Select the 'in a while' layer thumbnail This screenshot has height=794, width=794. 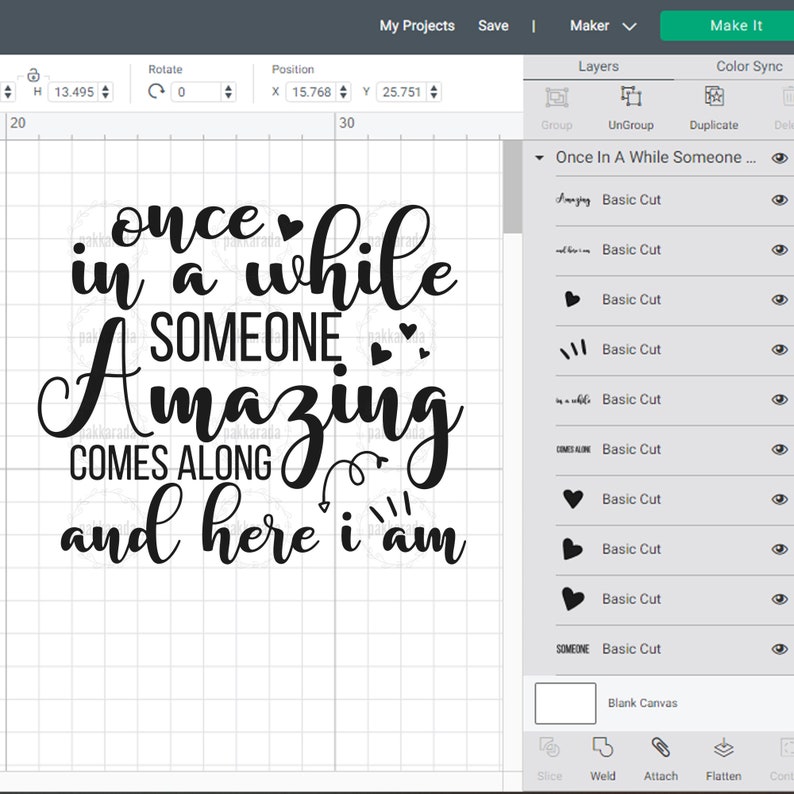573,400
